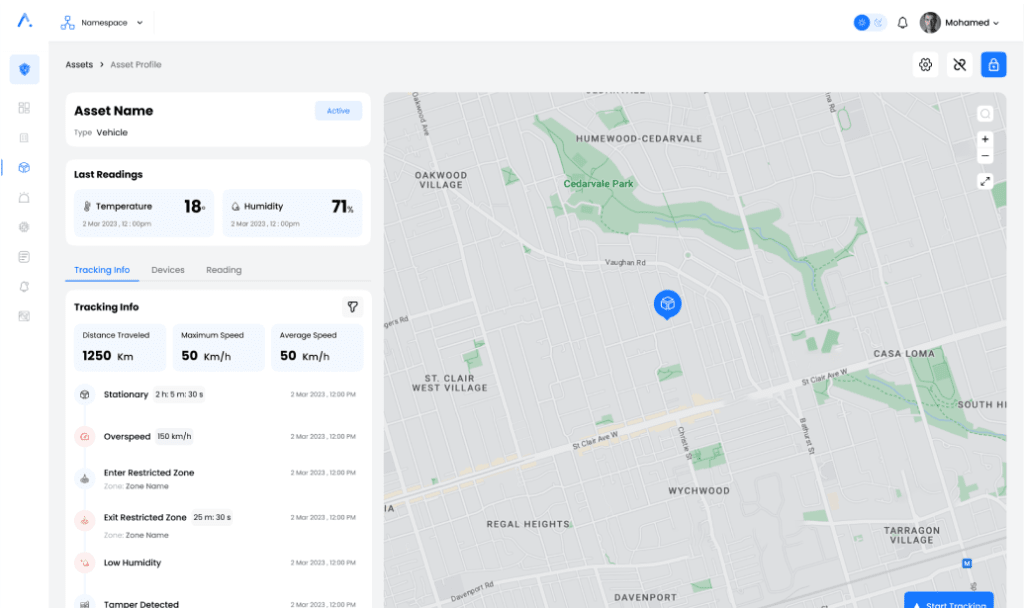Open asset settings gear icon
The width and height of the screenshot is (1024, 609).
coord(925,65)
